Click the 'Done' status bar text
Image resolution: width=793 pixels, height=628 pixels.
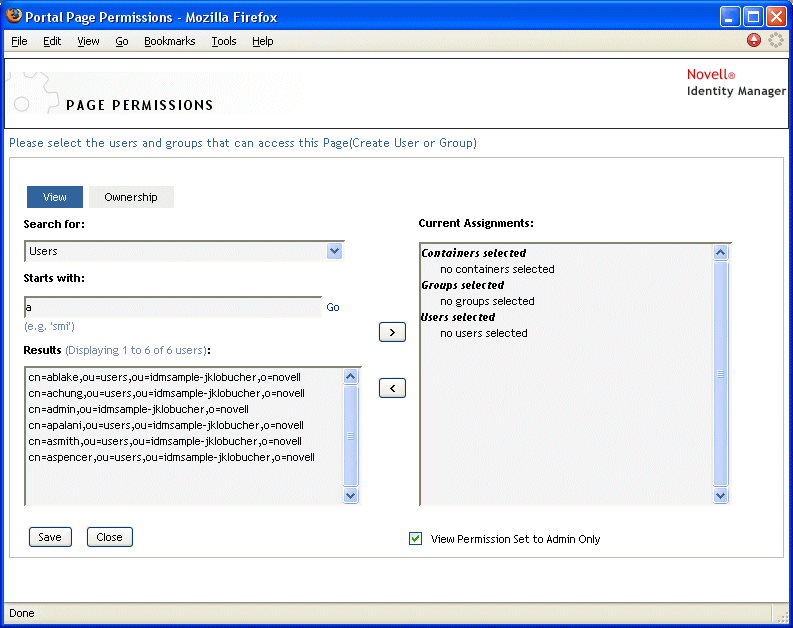pos(22,613)
